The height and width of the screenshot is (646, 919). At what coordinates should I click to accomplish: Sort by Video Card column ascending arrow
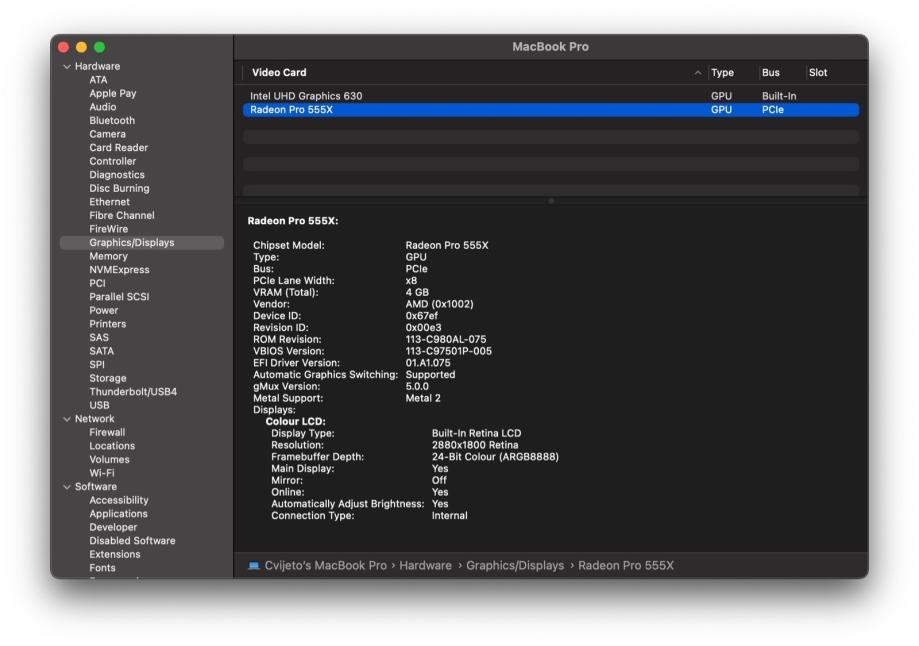point(697,73)
